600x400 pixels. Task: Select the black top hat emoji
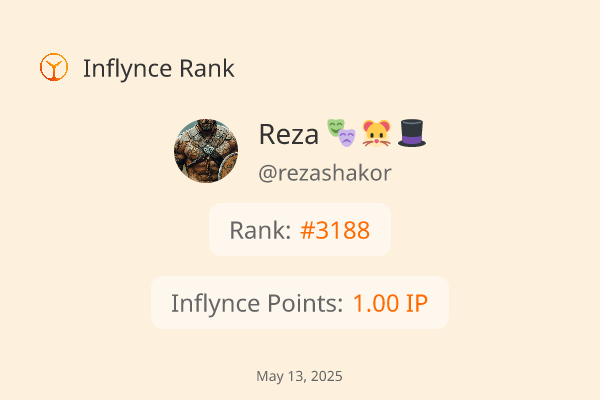click(x=412, y=133)
